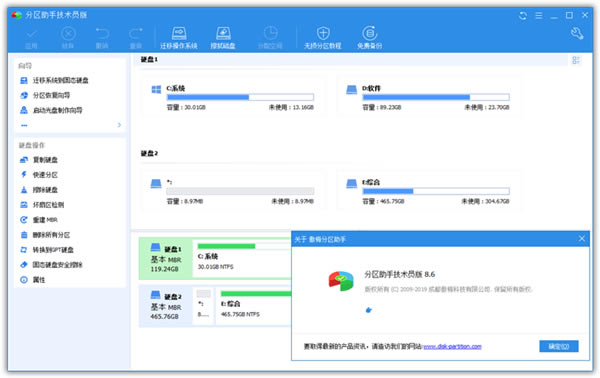Start Migrate System to SSD (迁移系统到固态硬盘) wizard
600x378 pixels.
point(54,80)
